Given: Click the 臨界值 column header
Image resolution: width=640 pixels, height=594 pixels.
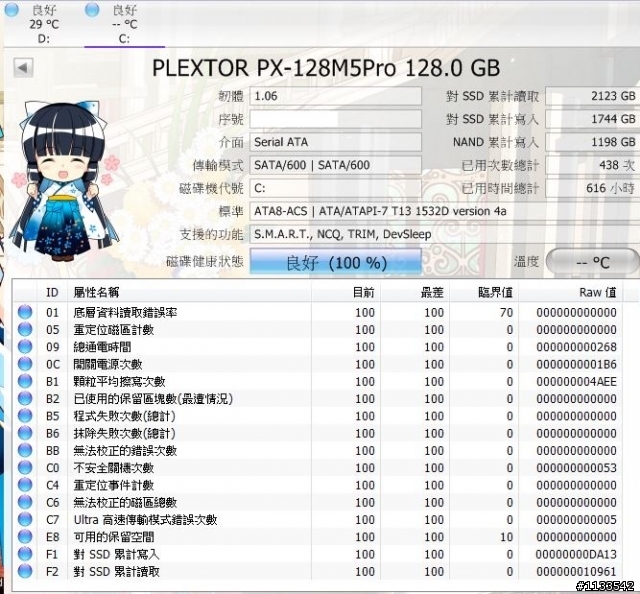Looking at the screenshot, I should (484, 292).
